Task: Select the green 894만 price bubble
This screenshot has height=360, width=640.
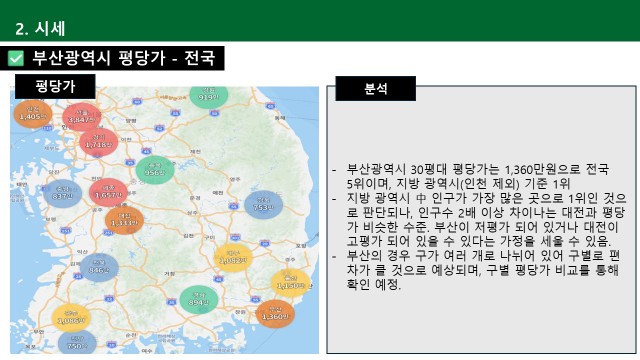Action: (x=199, y=300)
